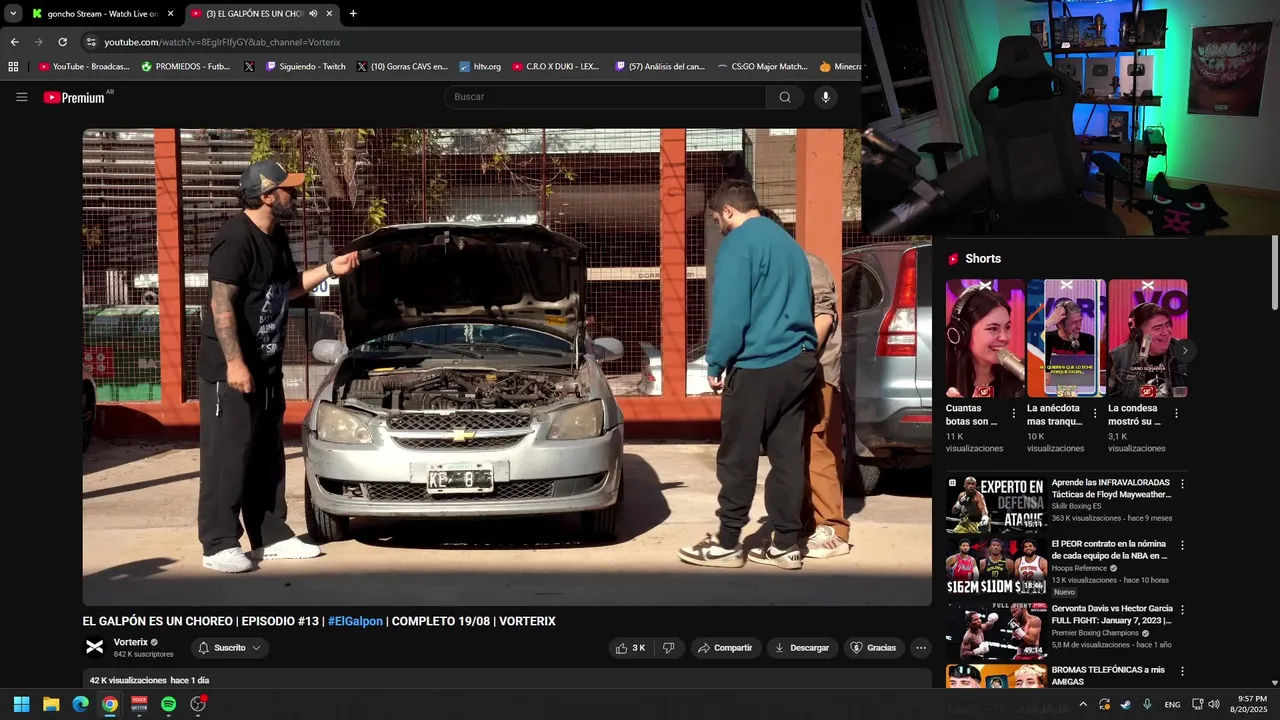Viewport: 1280px width, 720px height.
Task: Show next Shorts with the arrow
Action: (1185, 351)
